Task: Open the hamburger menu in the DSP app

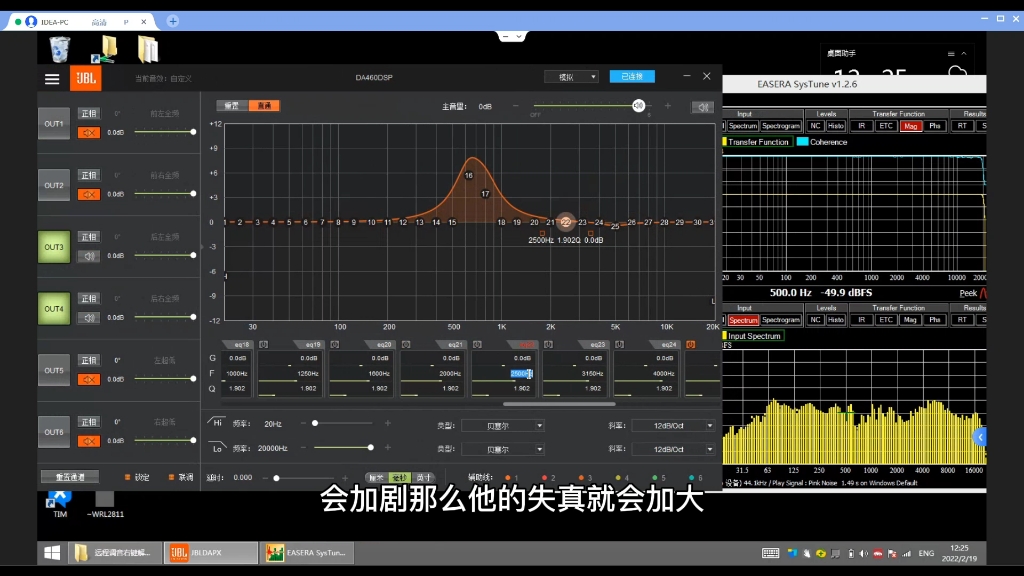Action: pyautogui.click(x=52, y=78)
